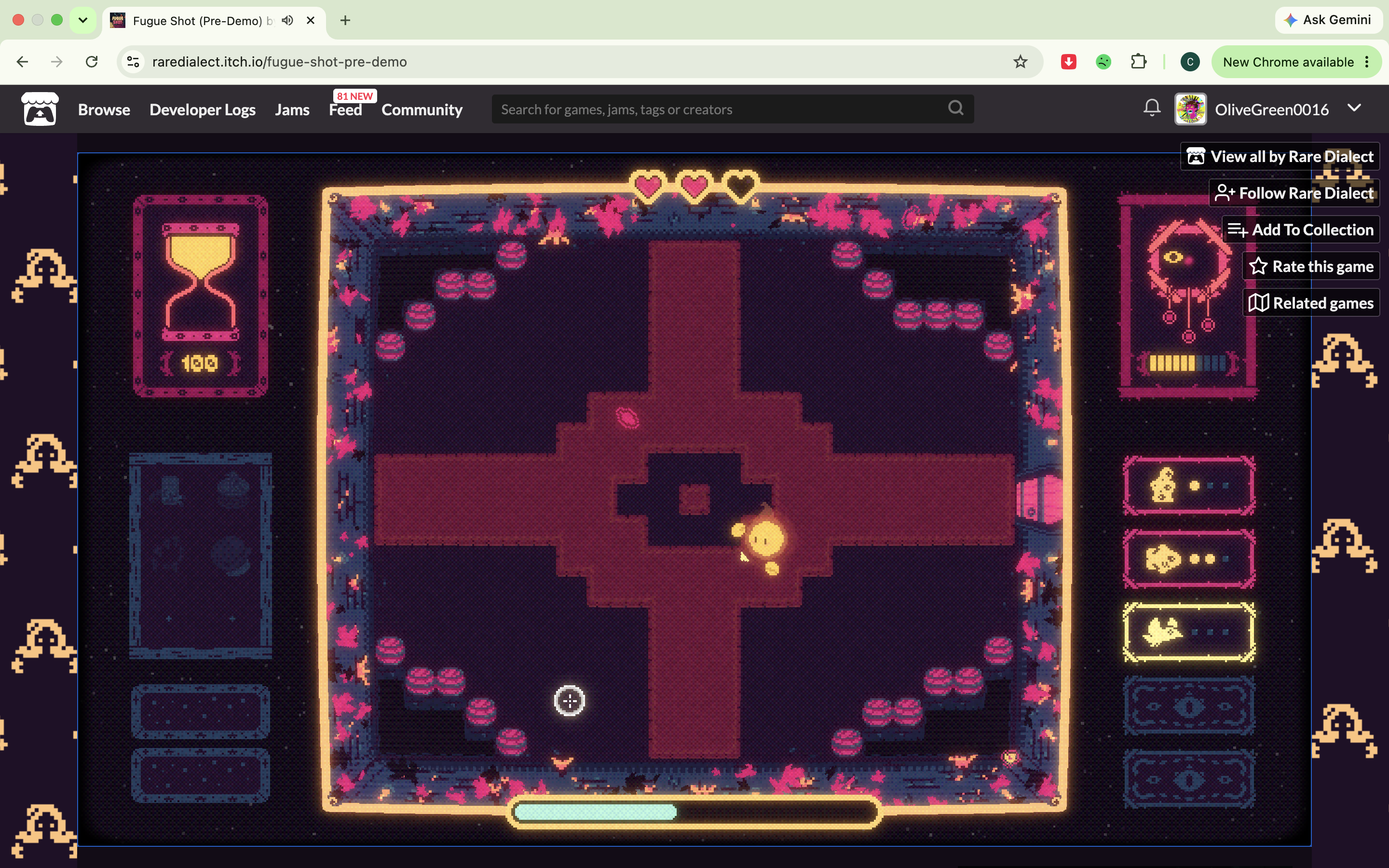Viewport: 1389px width, 868px height.
Task: Open the Browse menu
Action: point(104,109)
